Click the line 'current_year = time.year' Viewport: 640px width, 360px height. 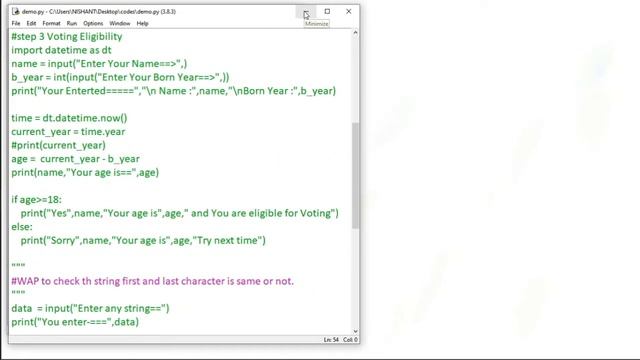pos(68,131)
